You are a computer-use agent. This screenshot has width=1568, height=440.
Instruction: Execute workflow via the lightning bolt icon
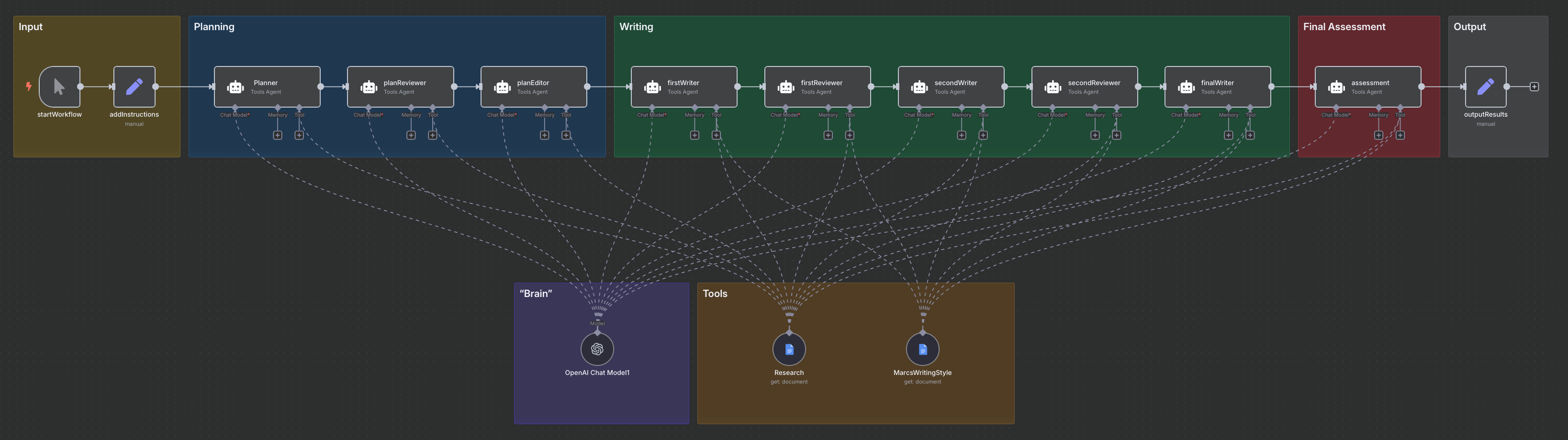[29, 87]
